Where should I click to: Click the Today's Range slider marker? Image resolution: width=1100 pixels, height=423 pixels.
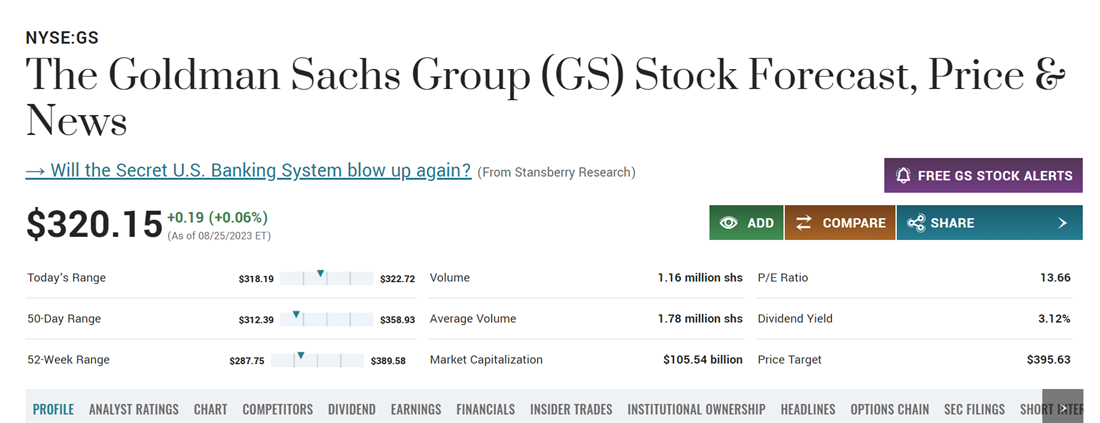pyautogui.click(x=321, y=273)
